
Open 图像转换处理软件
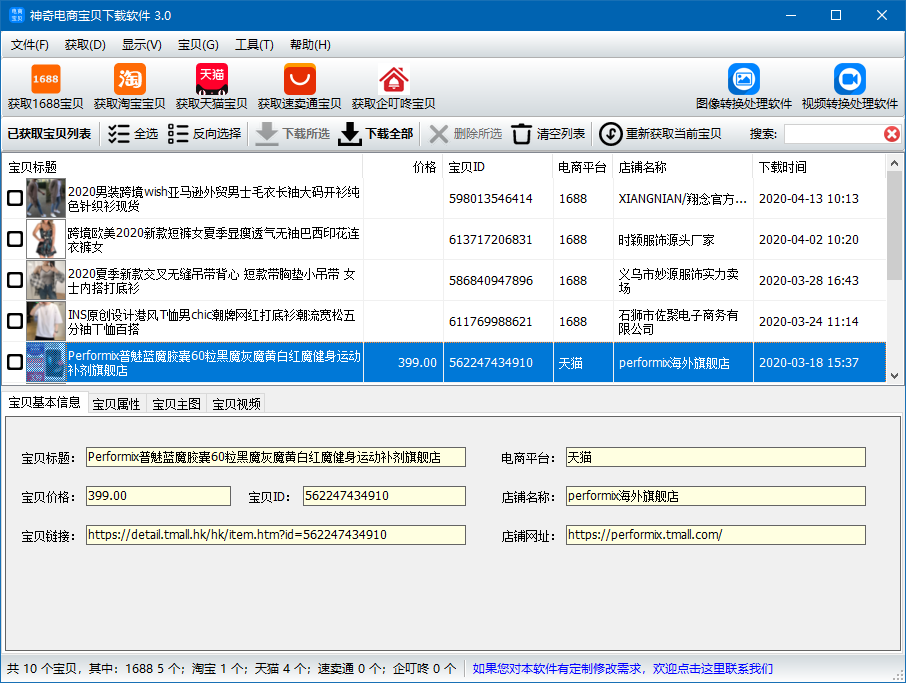744,87
